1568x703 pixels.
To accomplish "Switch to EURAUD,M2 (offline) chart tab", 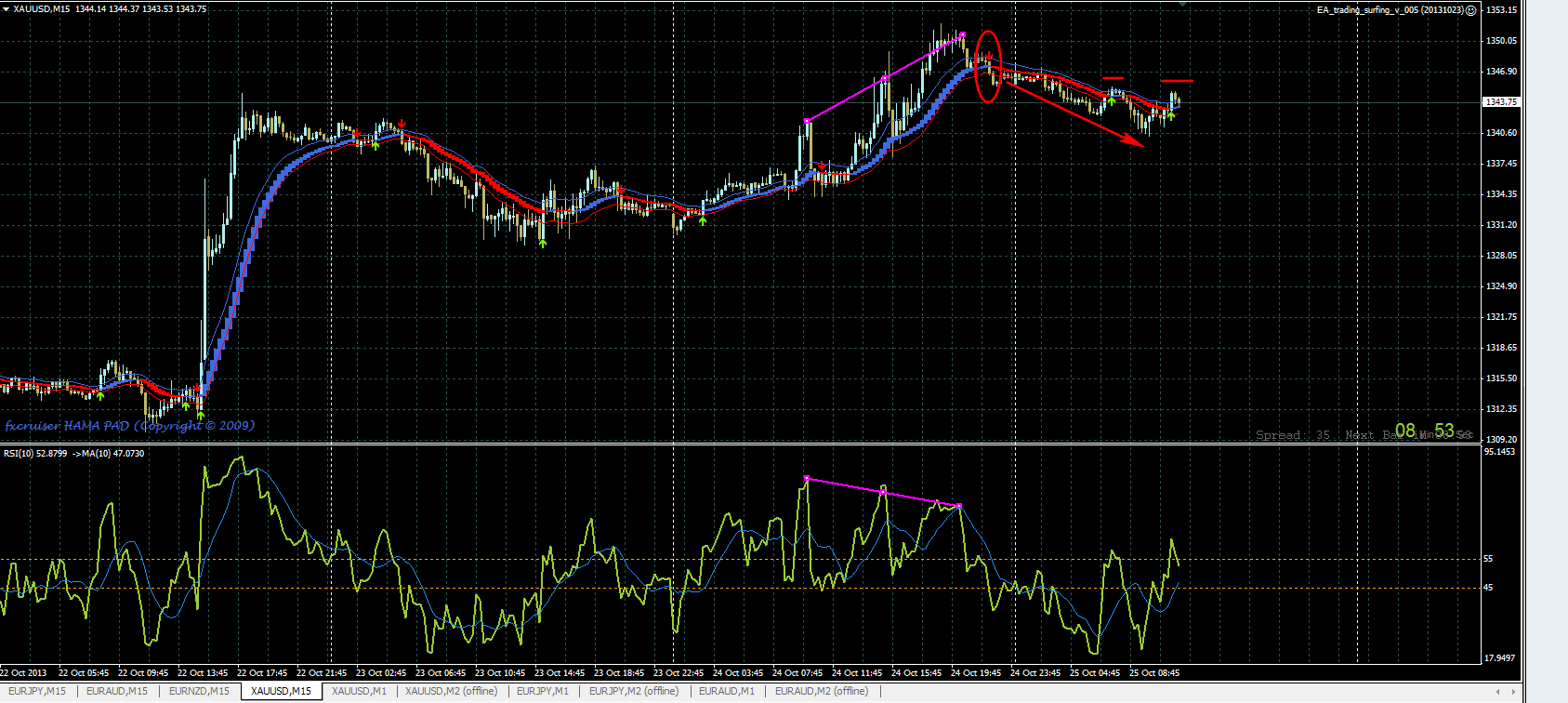I will (822, 691).
